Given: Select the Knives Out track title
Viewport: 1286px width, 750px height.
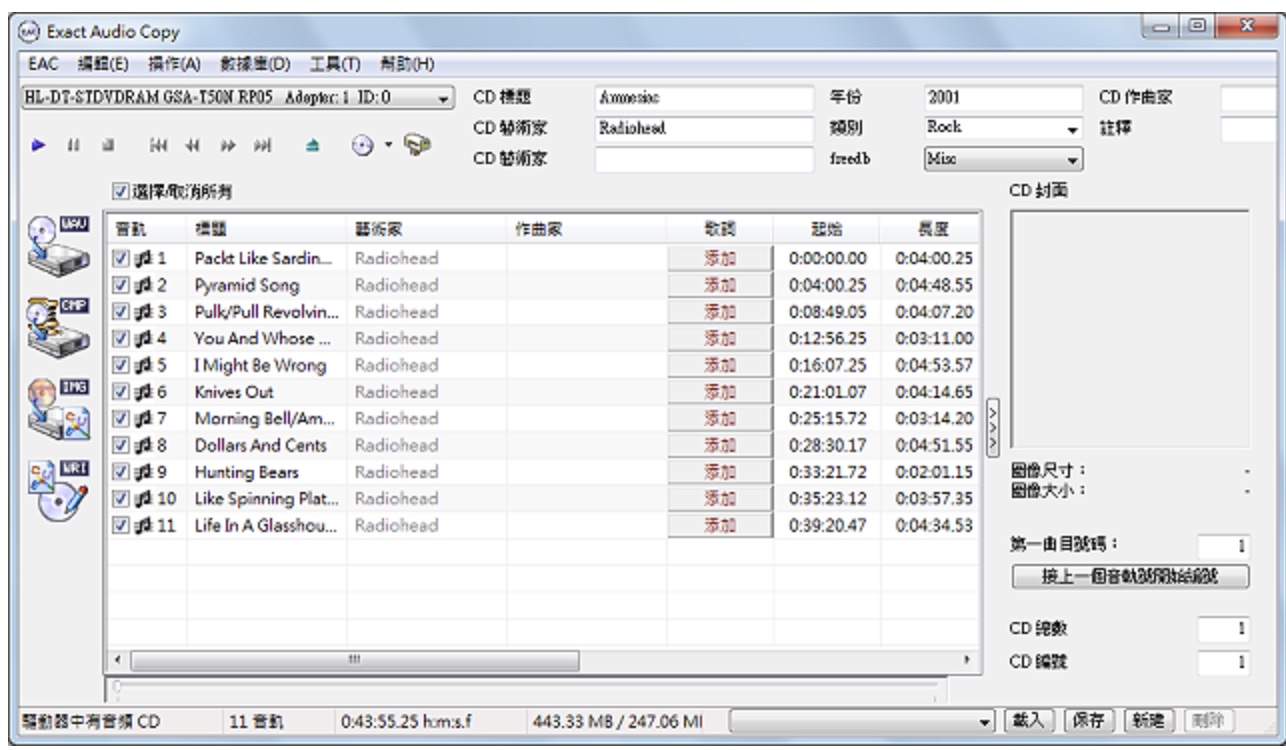Looking at the screenshot, I should pyautogui.click(x=234, y=393).
